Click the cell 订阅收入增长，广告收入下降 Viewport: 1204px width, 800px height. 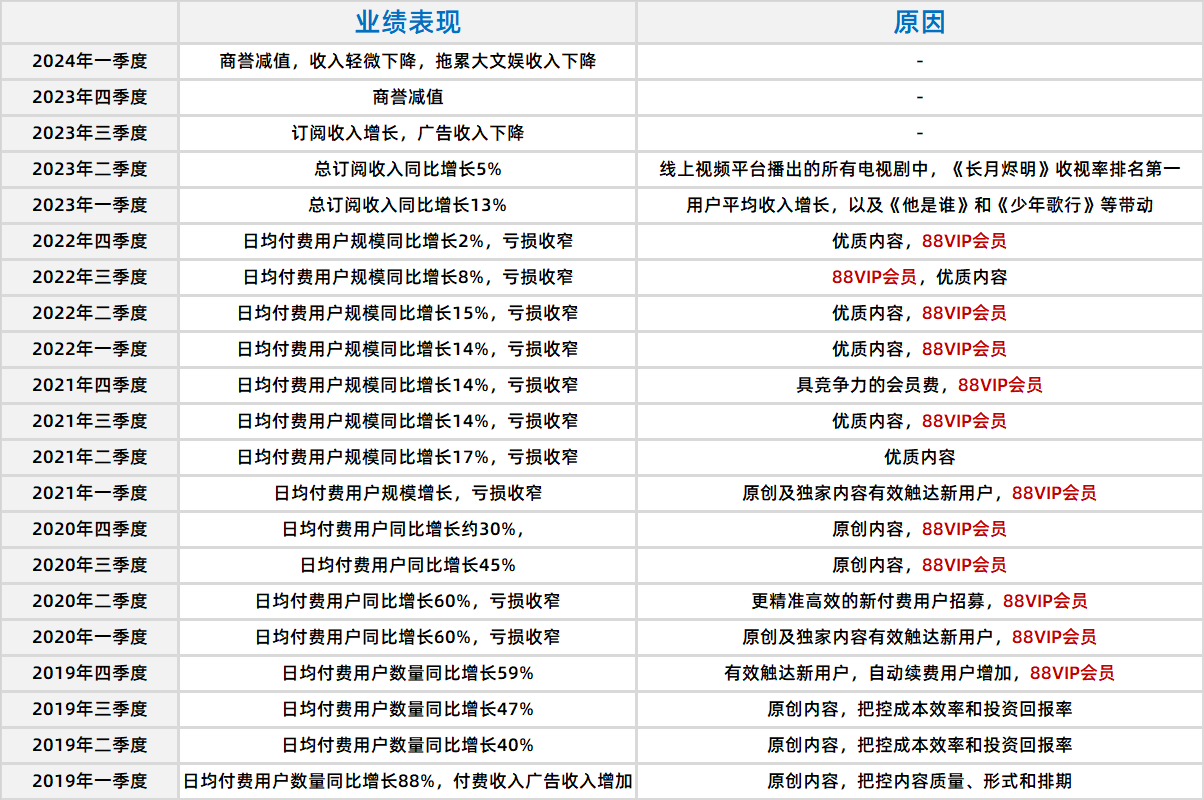pyautogui.click(x=408, y=133)
